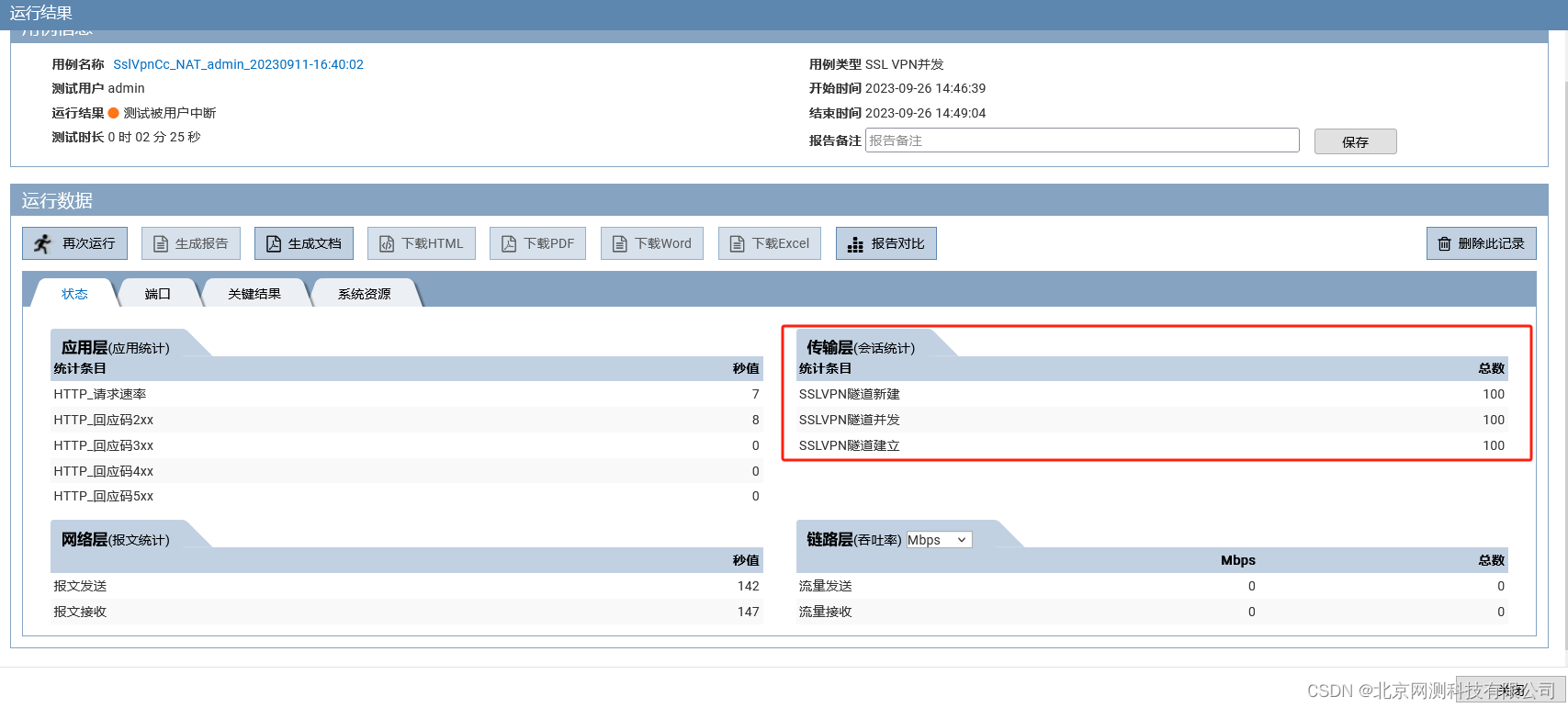Select the HTTP_回应码4xx row

(406, 471)
